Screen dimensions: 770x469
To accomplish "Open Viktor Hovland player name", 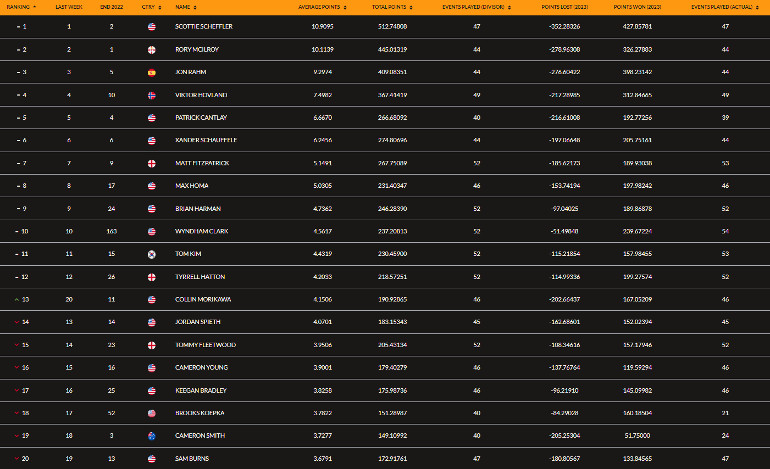I will [x=201, y=95].
